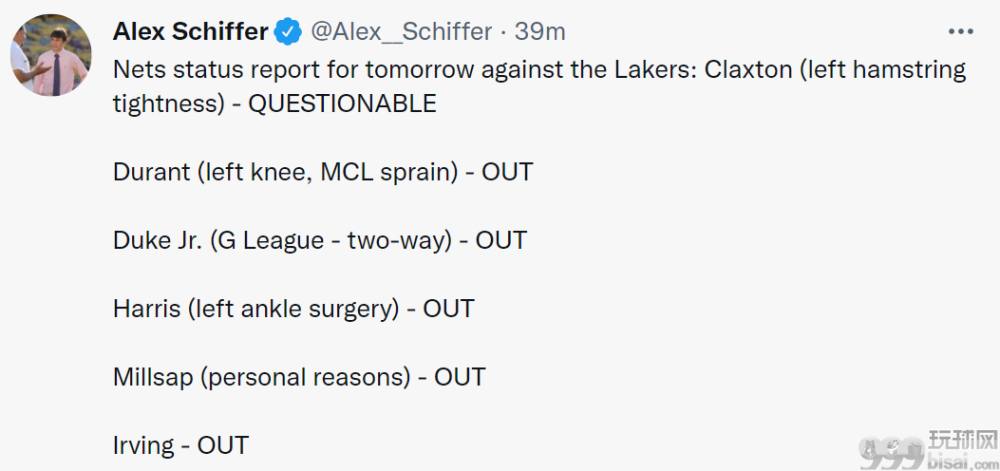Select the Harris left ankle surgery line
The width and height of the screenshot is (1000, 471).
(x=293, y=308)
